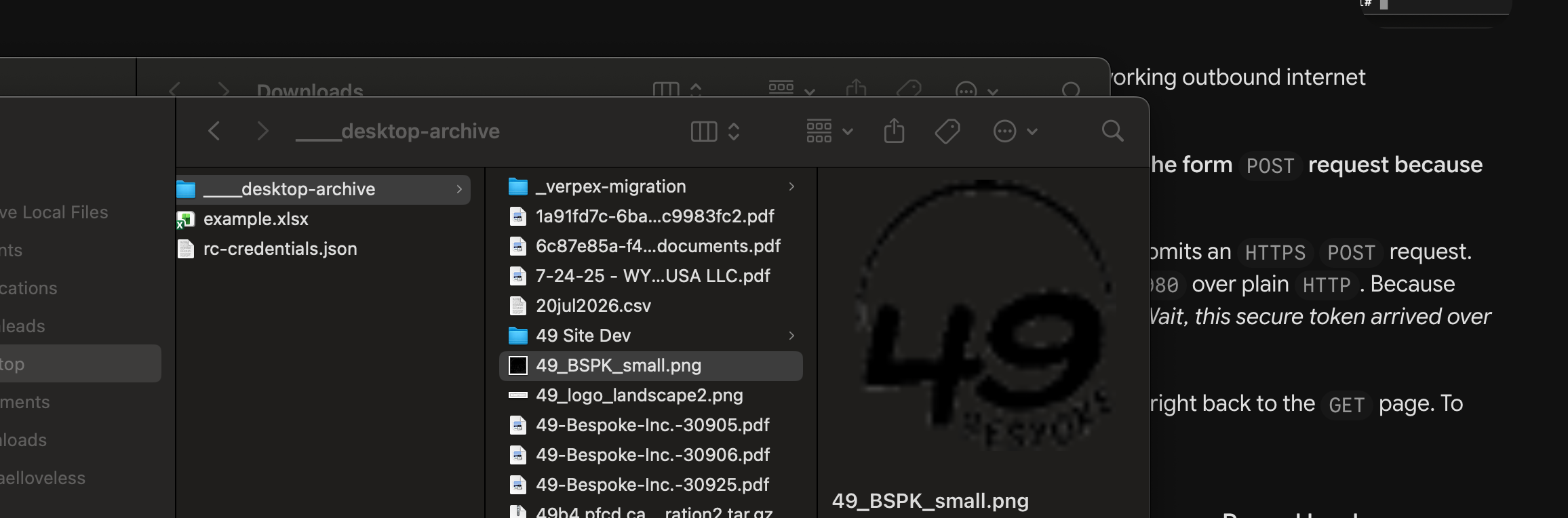Open search in the desktop-archive Finder window
Screen dimensions: 1568x518
click(x=1113, y=131)
